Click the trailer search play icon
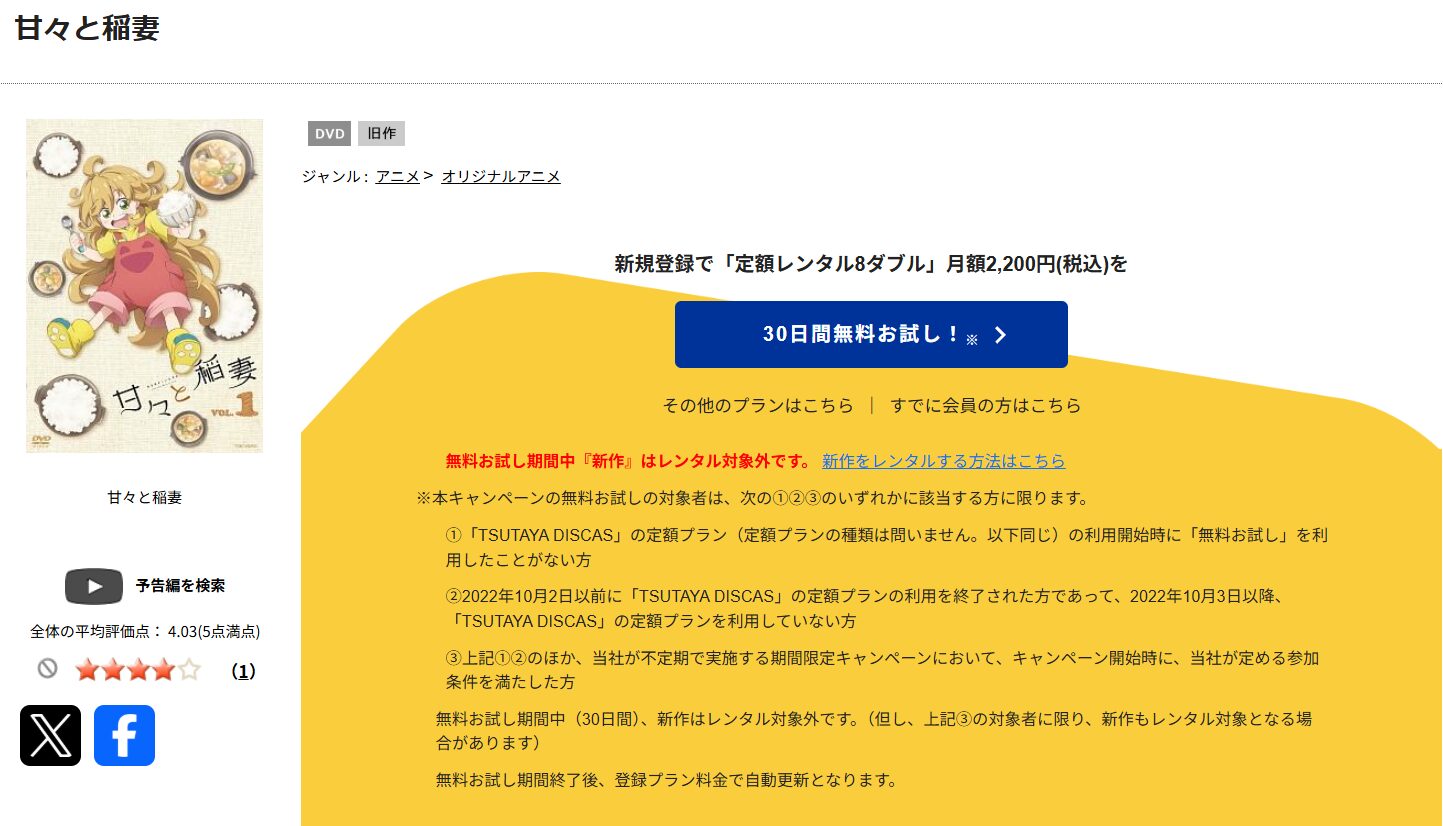1443x826 pixels. click(x=94, y=586)
